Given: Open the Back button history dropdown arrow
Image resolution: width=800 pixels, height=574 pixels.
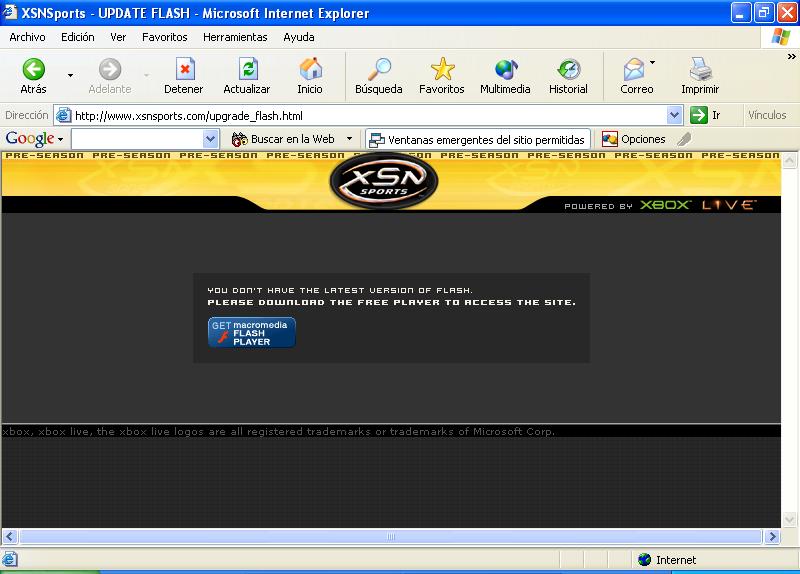Looking at the screenshot, I should (x=70, y=75).
